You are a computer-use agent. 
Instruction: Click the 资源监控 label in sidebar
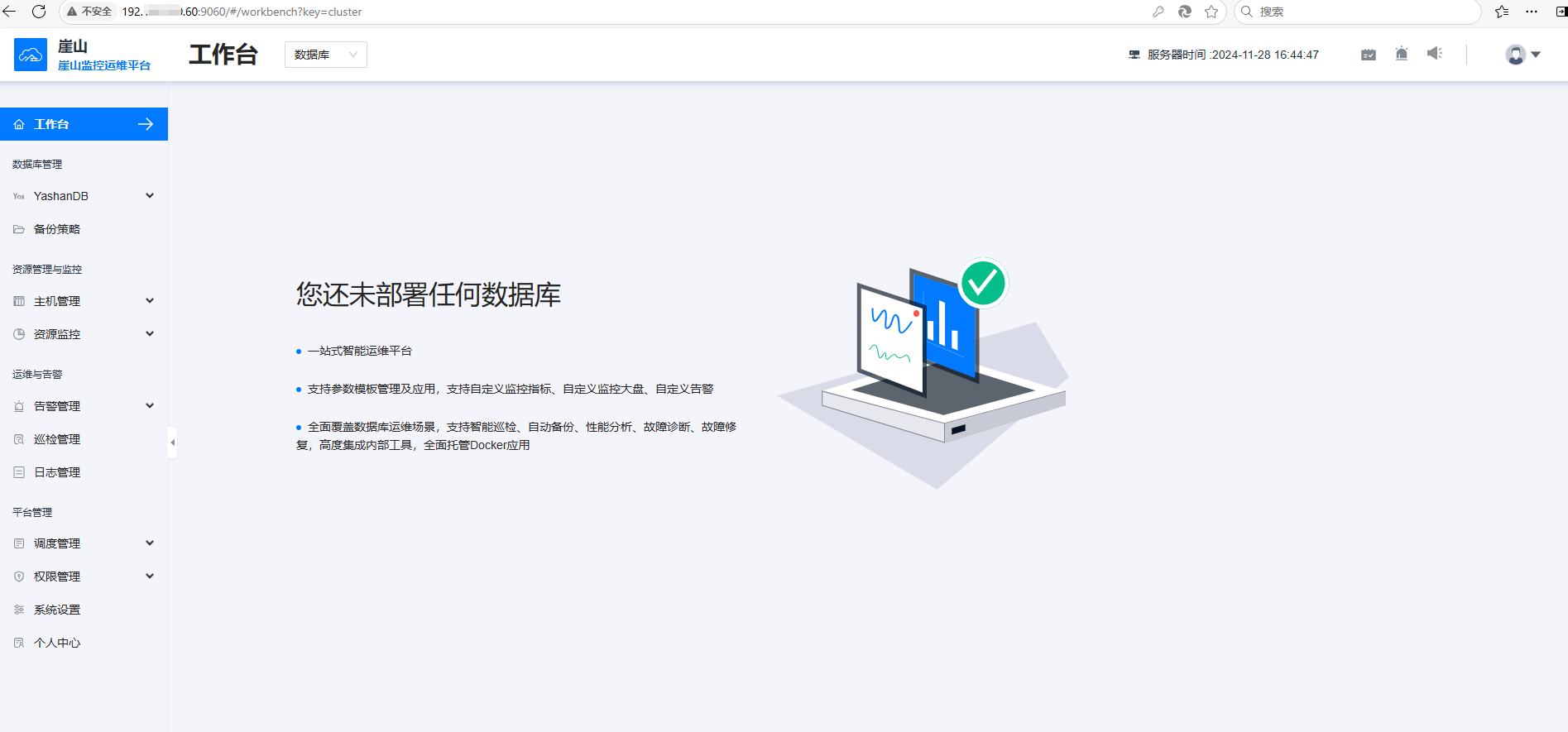click(x=57, y=334)
